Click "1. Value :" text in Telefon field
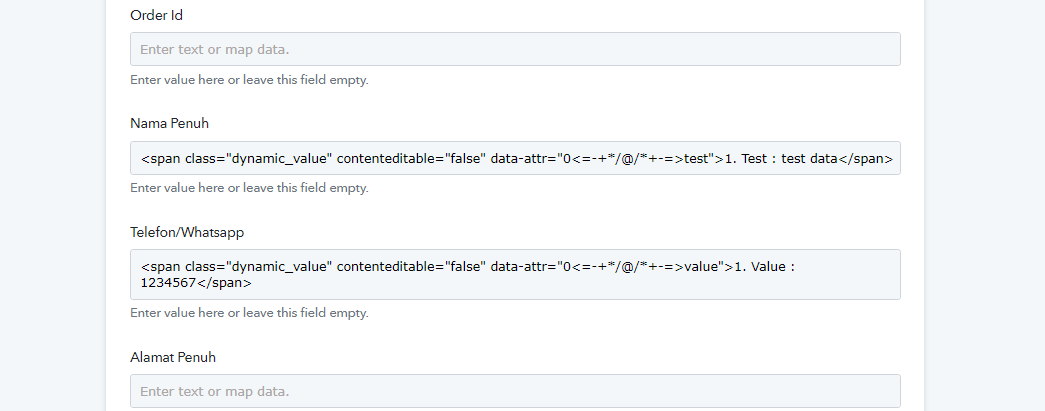The height and width of the screenshot is (411, 1045). click(x=764, y=267)
